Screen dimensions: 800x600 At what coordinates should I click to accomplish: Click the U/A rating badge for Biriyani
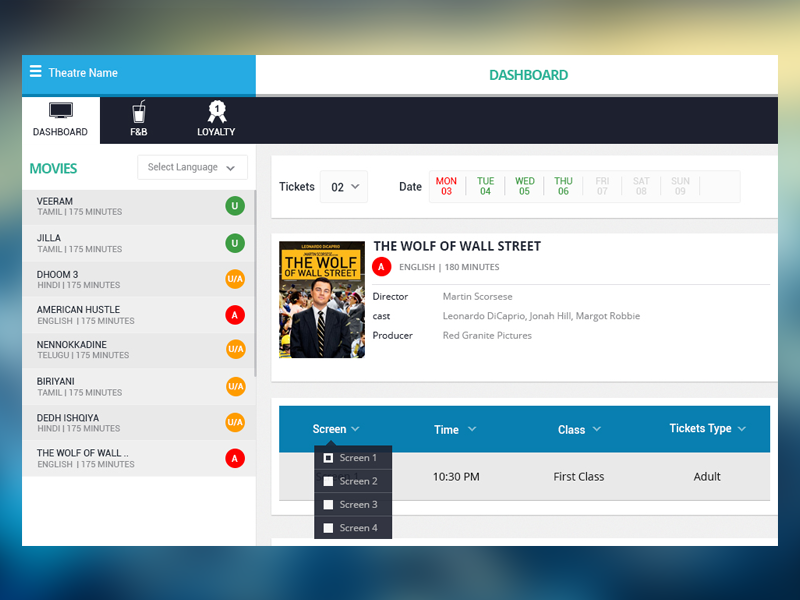click(x=236, y=386)
